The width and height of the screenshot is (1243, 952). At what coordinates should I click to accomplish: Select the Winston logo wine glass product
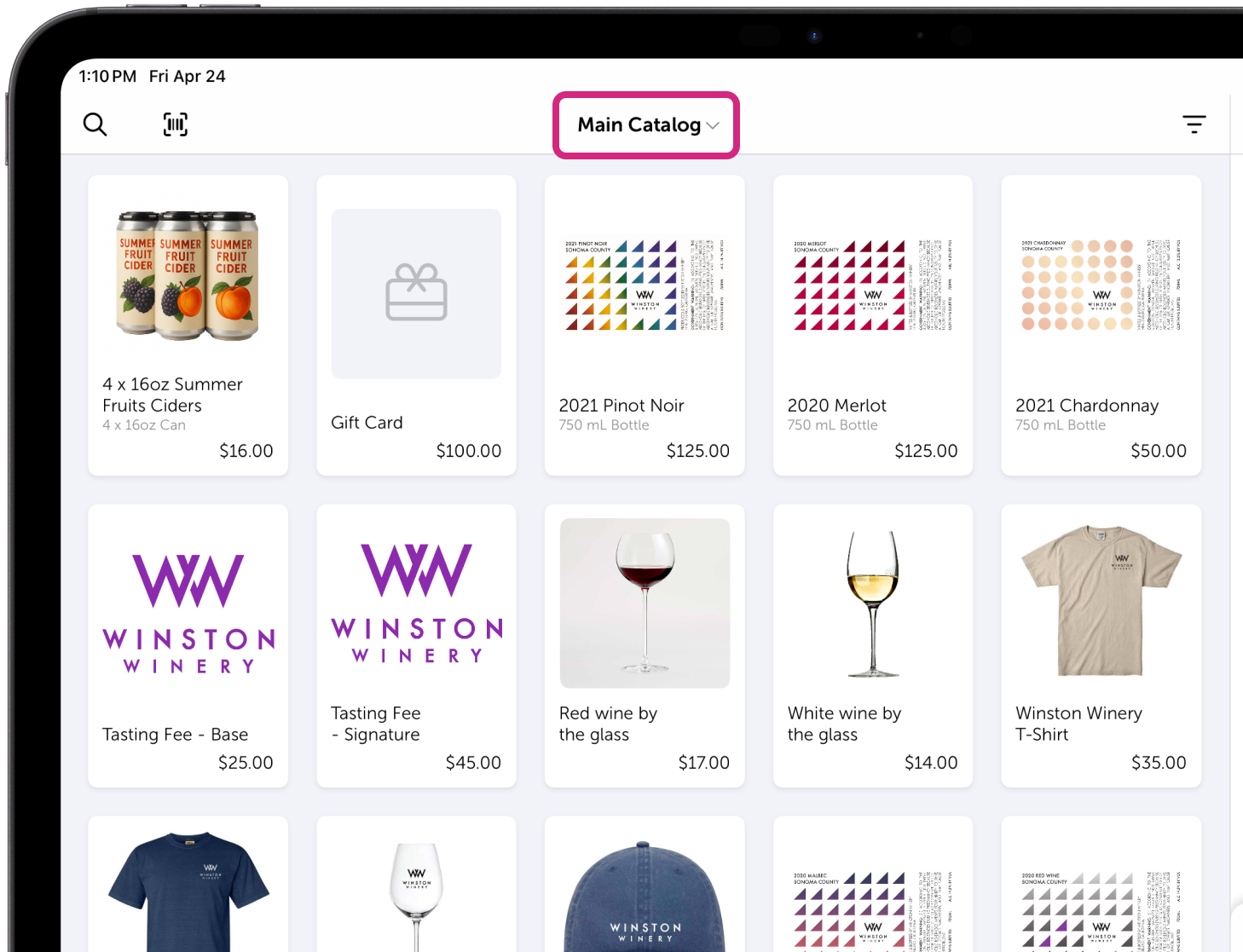point(416,897)
